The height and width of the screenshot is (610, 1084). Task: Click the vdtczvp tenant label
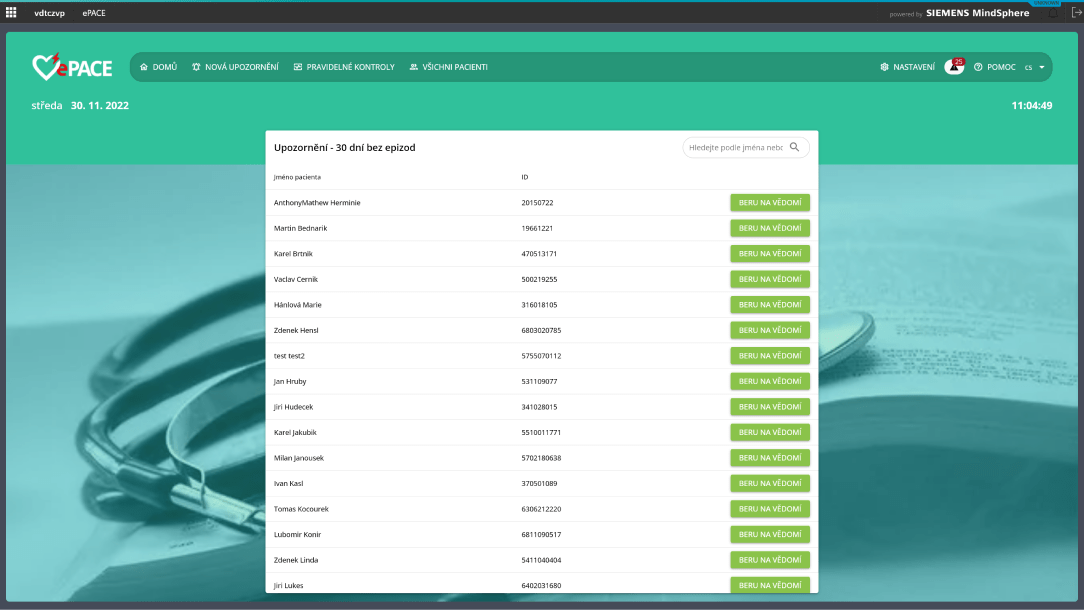click(48, 13)
